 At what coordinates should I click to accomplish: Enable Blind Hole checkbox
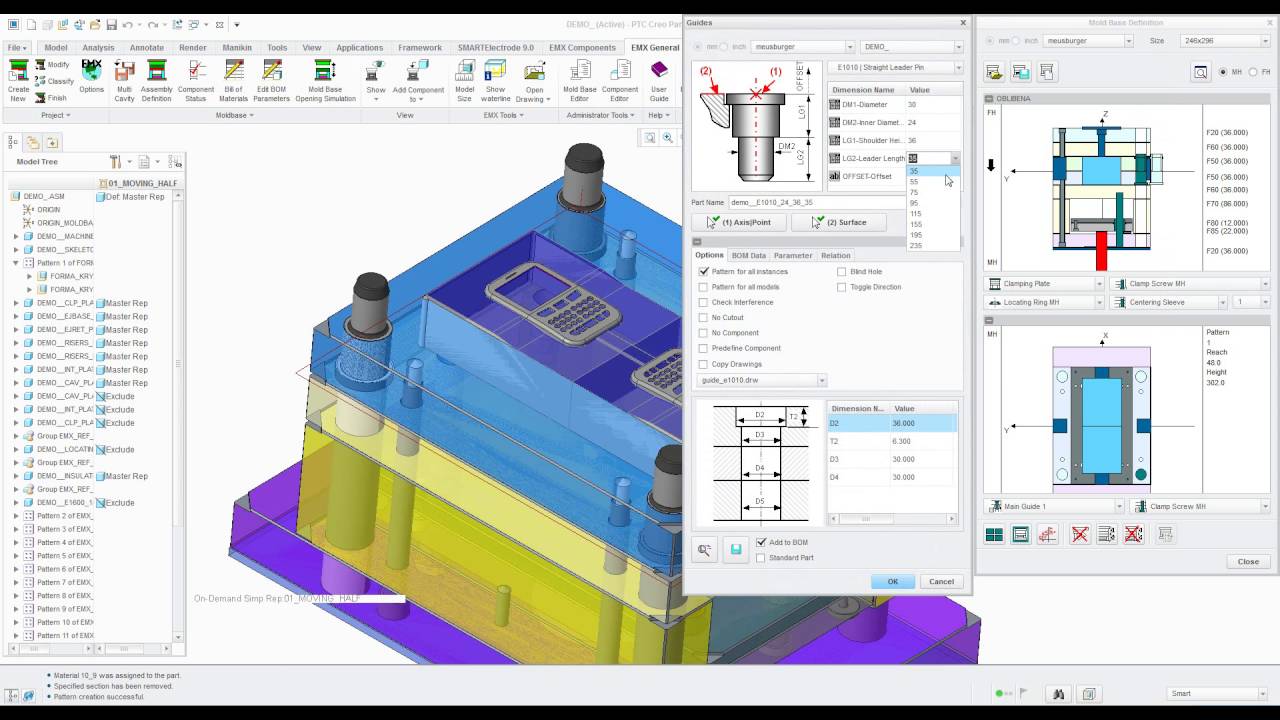pos(842,271)
